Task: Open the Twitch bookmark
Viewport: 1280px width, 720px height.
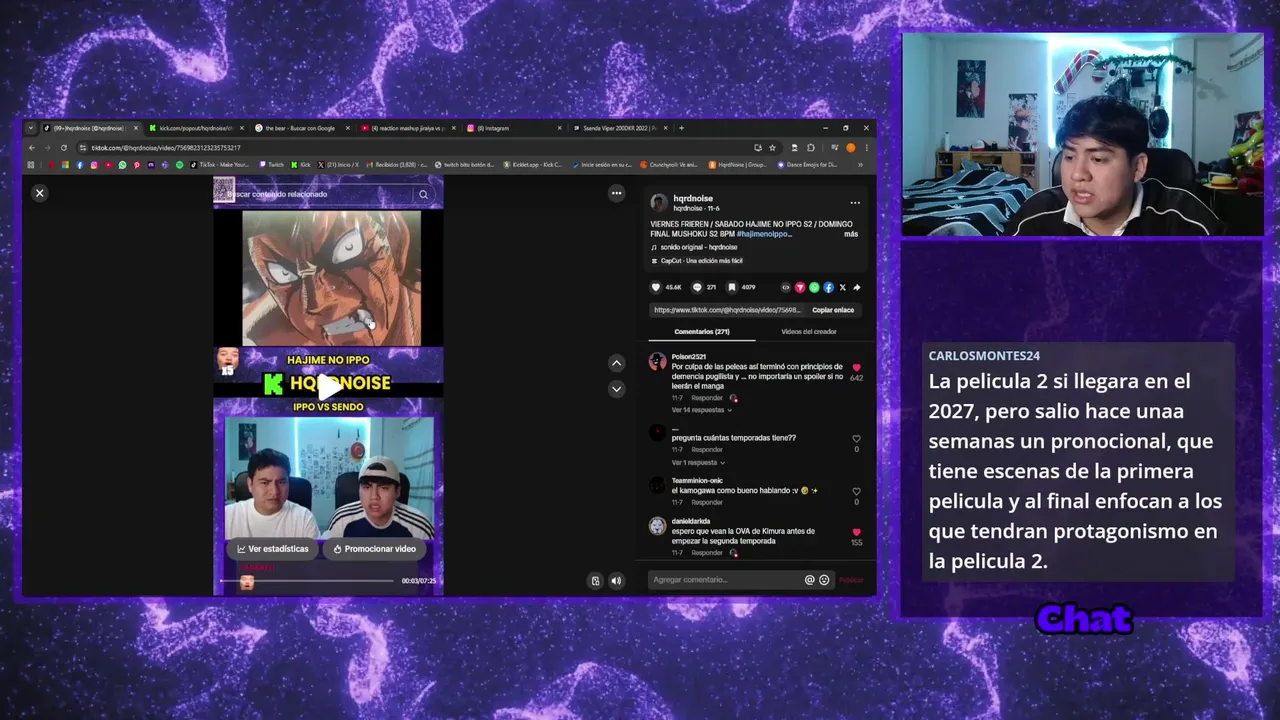Action: click(x=271, y=165)
